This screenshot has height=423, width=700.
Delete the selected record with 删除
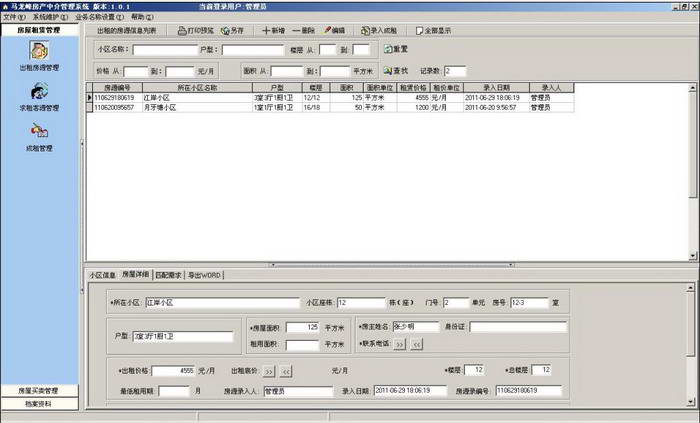point(305,31)
